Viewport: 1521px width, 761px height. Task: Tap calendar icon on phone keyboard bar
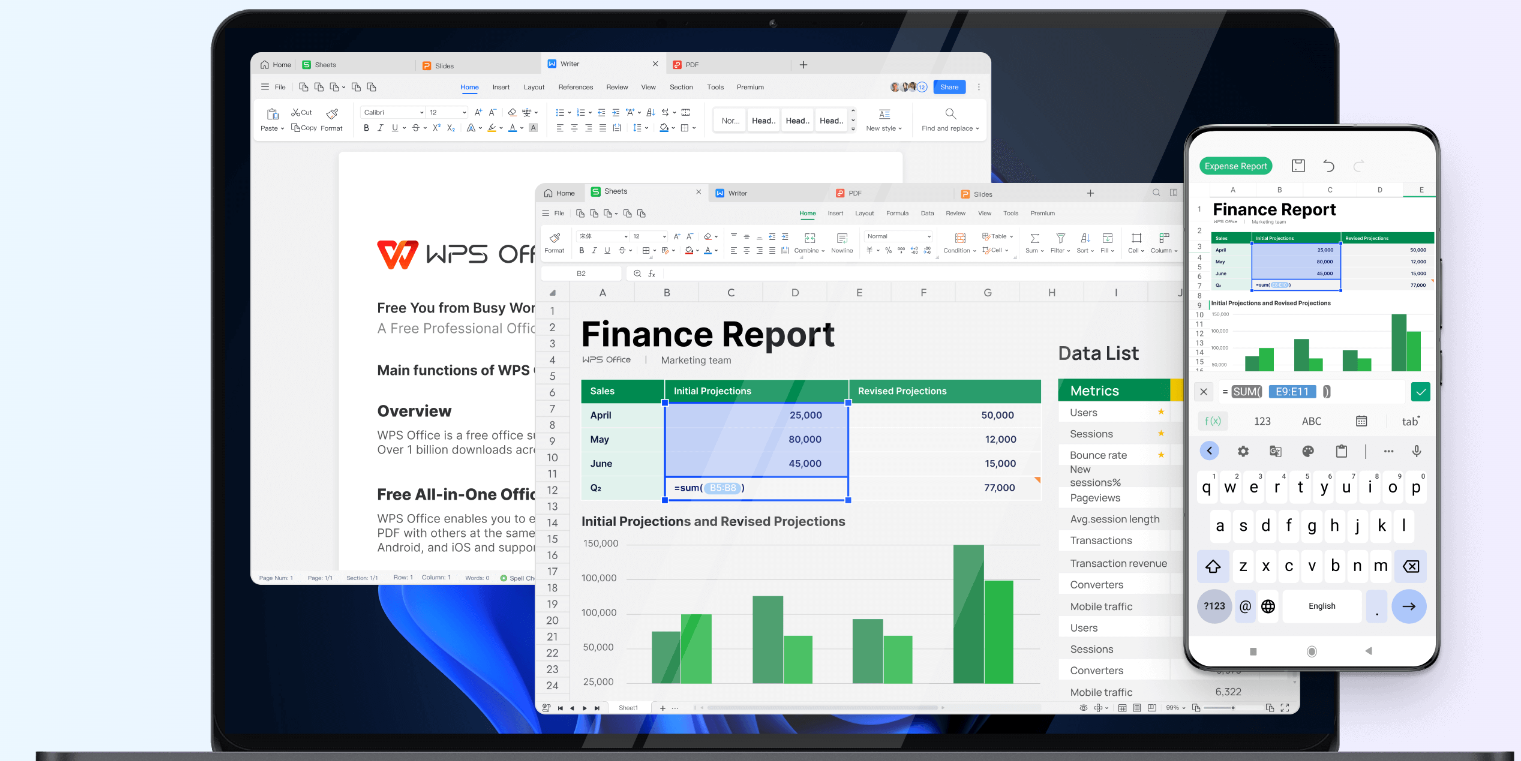point(1361,421)
